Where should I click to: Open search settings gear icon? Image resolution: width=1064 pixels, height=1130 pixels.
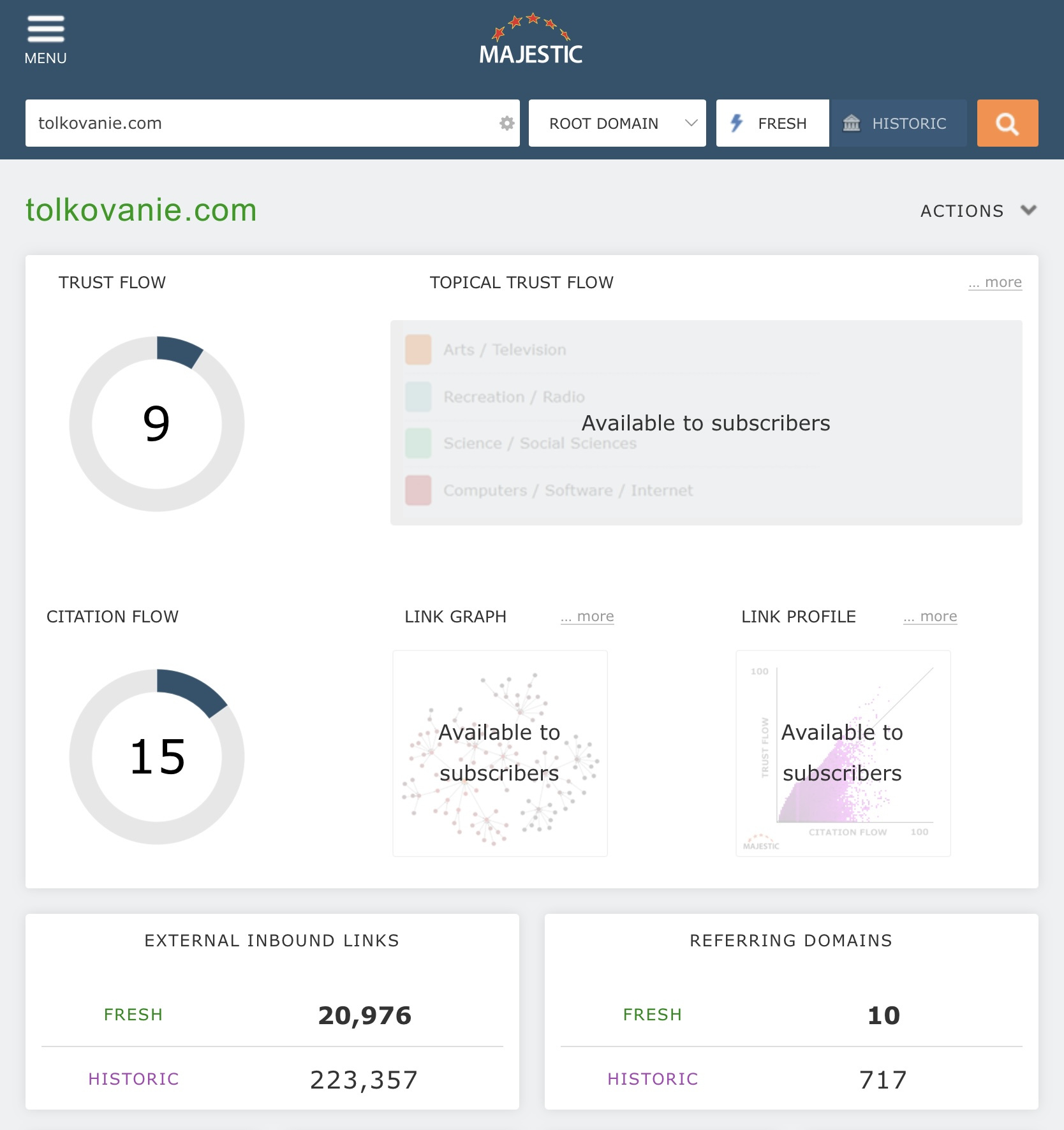(506, 123)
